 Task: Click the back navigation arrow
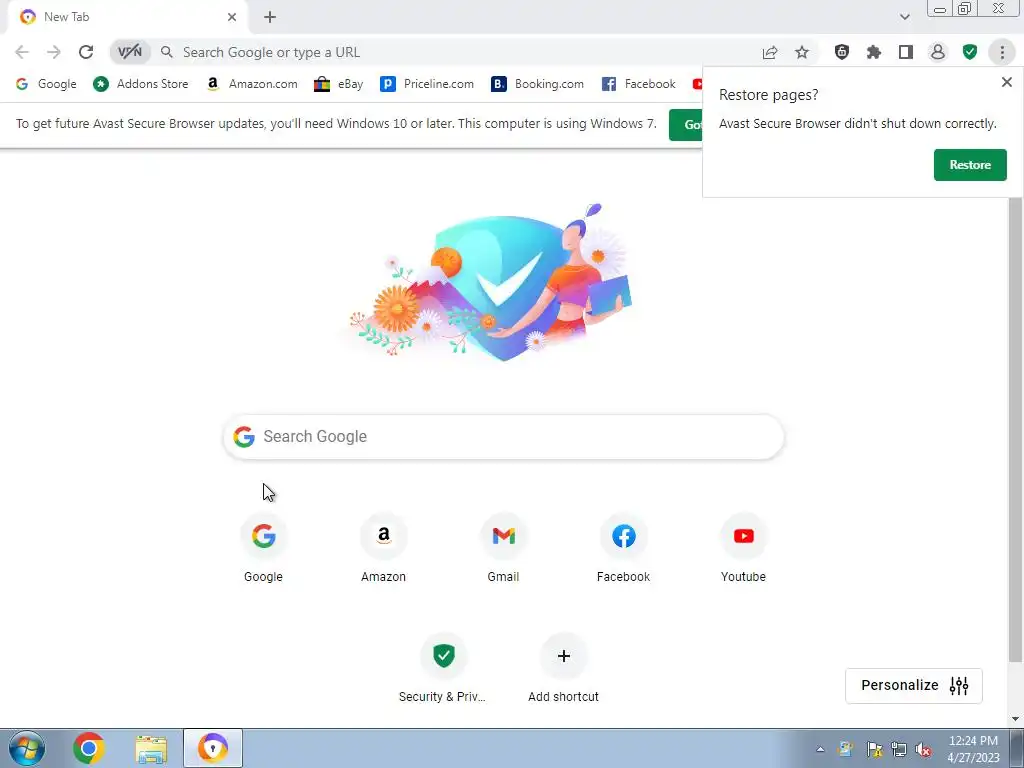point(22,52)
